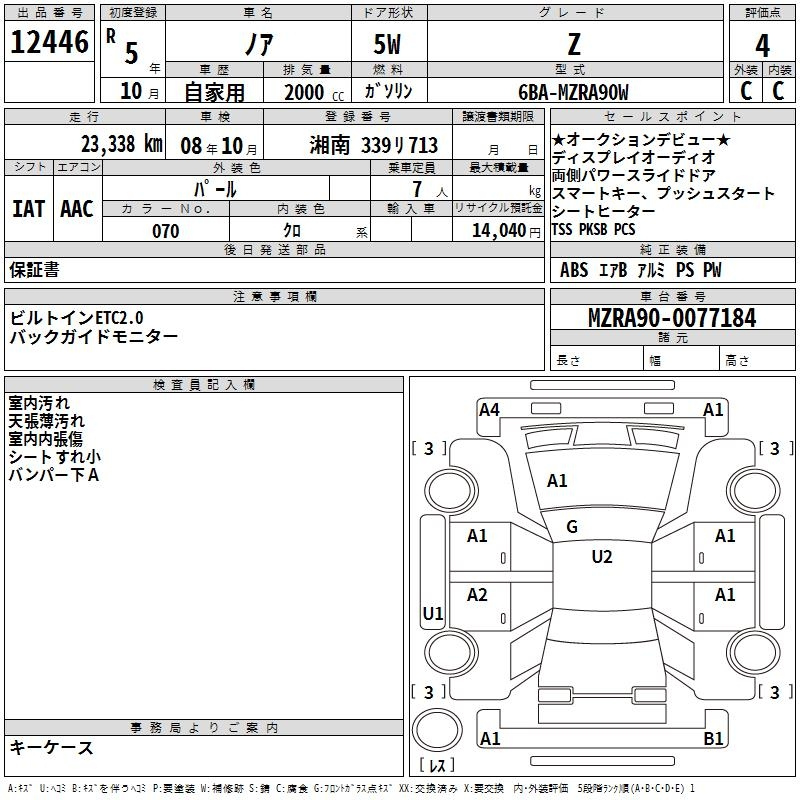Click the A1 scratch mark on the hood
Image resolution: width=800 pixels, height=800 pixels.
557,481
